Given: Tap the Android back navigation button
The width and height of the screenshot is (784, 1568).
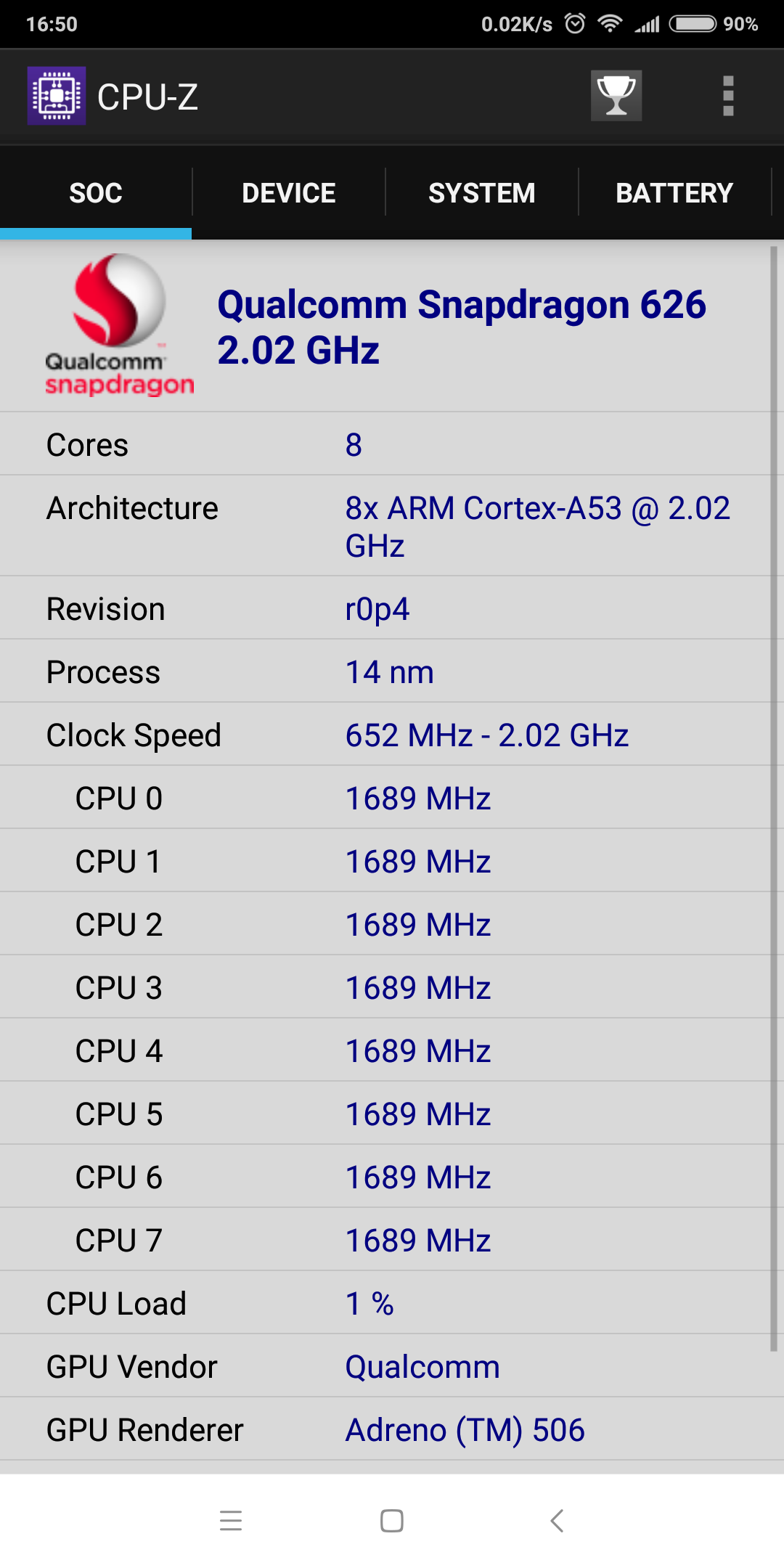Looking at the screenshot, I should [557, 1520].
